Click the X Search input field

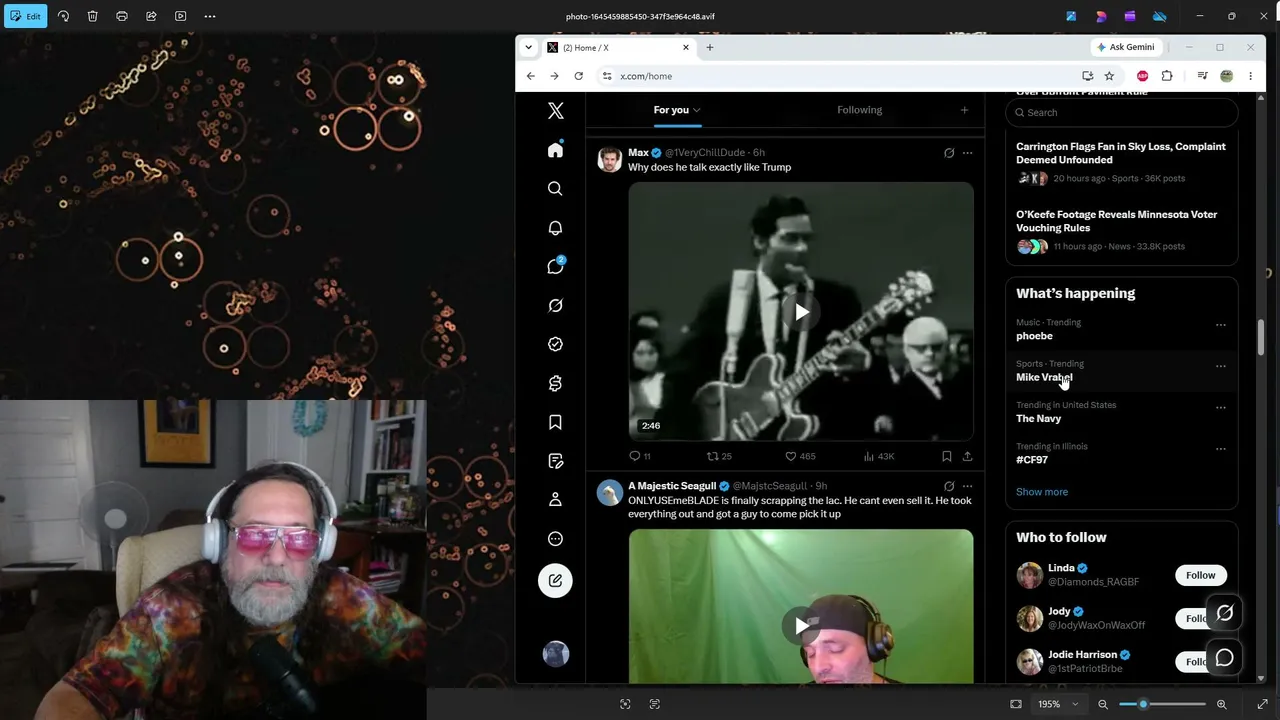click(x=1122, y=112)
